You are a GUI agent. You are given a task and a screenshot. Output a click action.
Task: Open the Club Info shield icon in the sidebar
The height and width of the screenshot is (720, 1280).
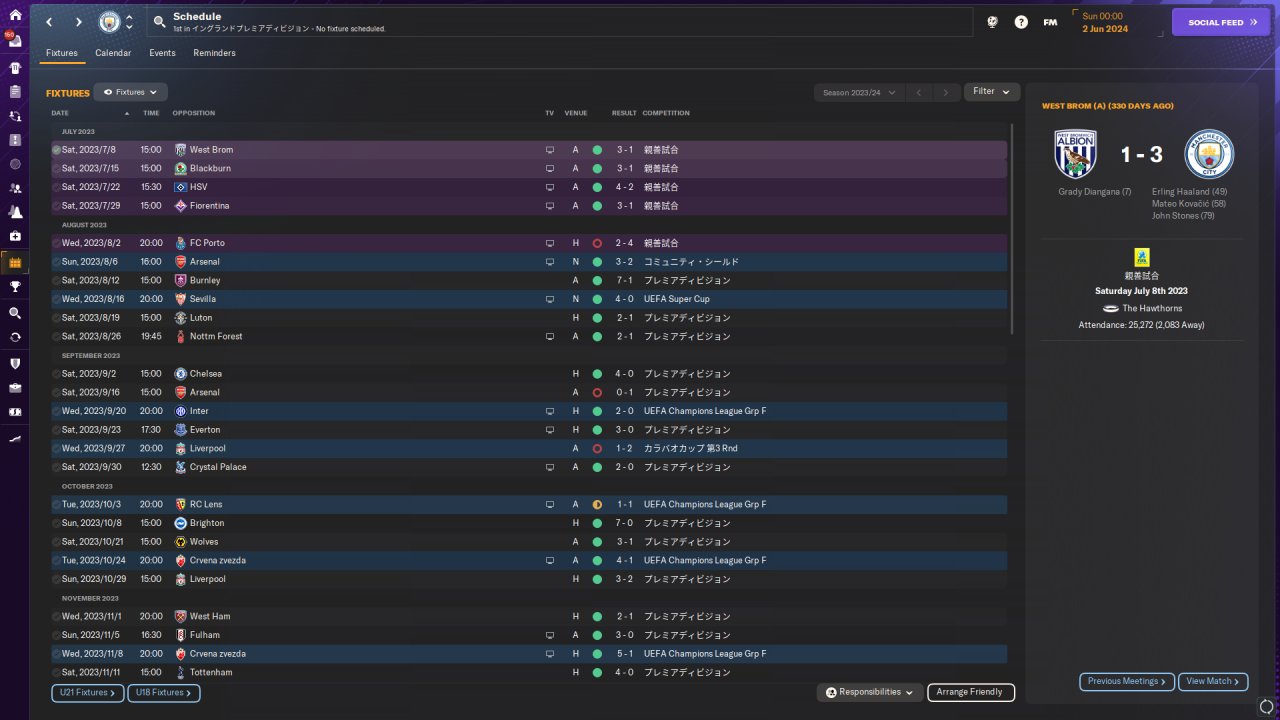[14, 363]
